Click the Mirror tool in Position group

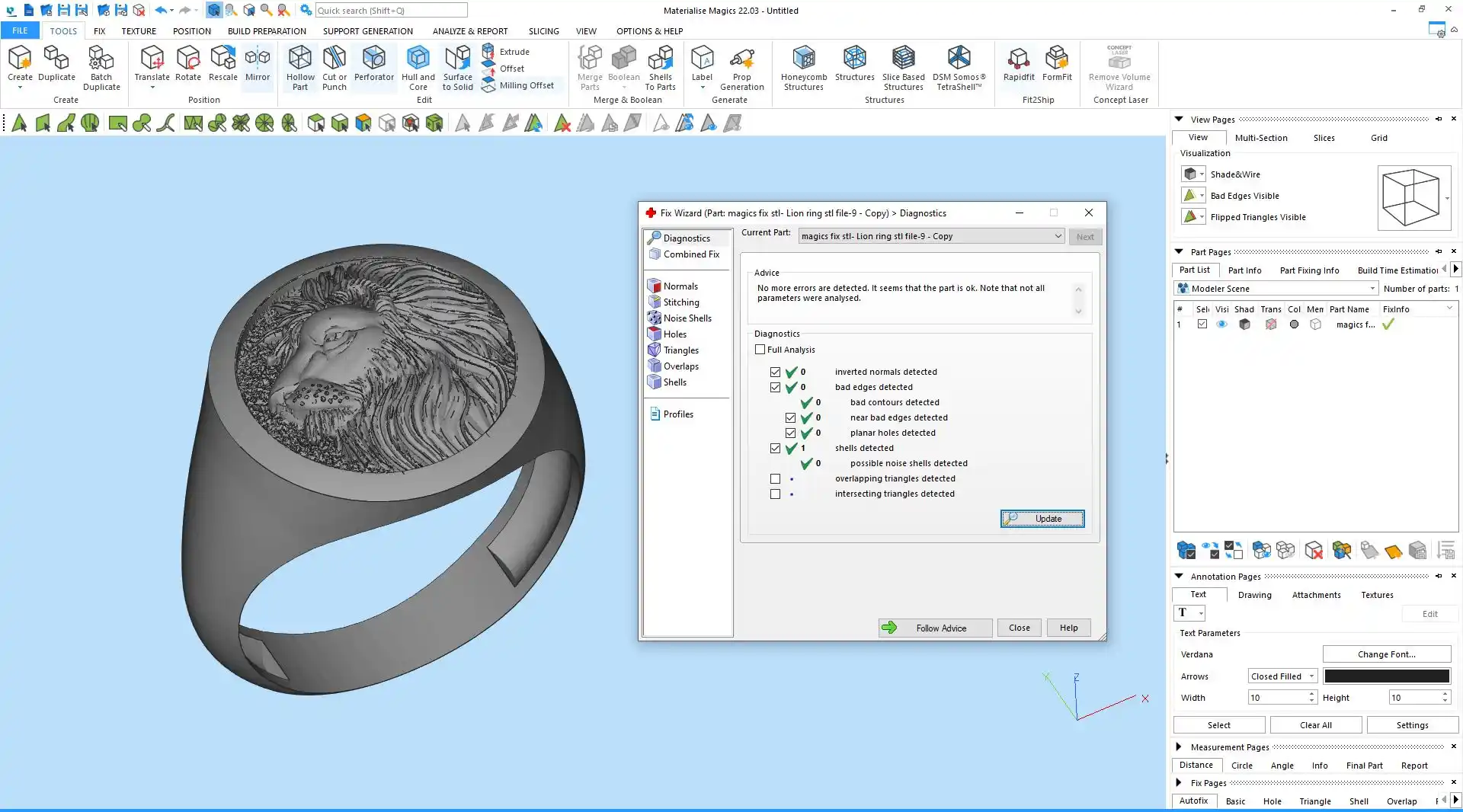tap(258, 63)
